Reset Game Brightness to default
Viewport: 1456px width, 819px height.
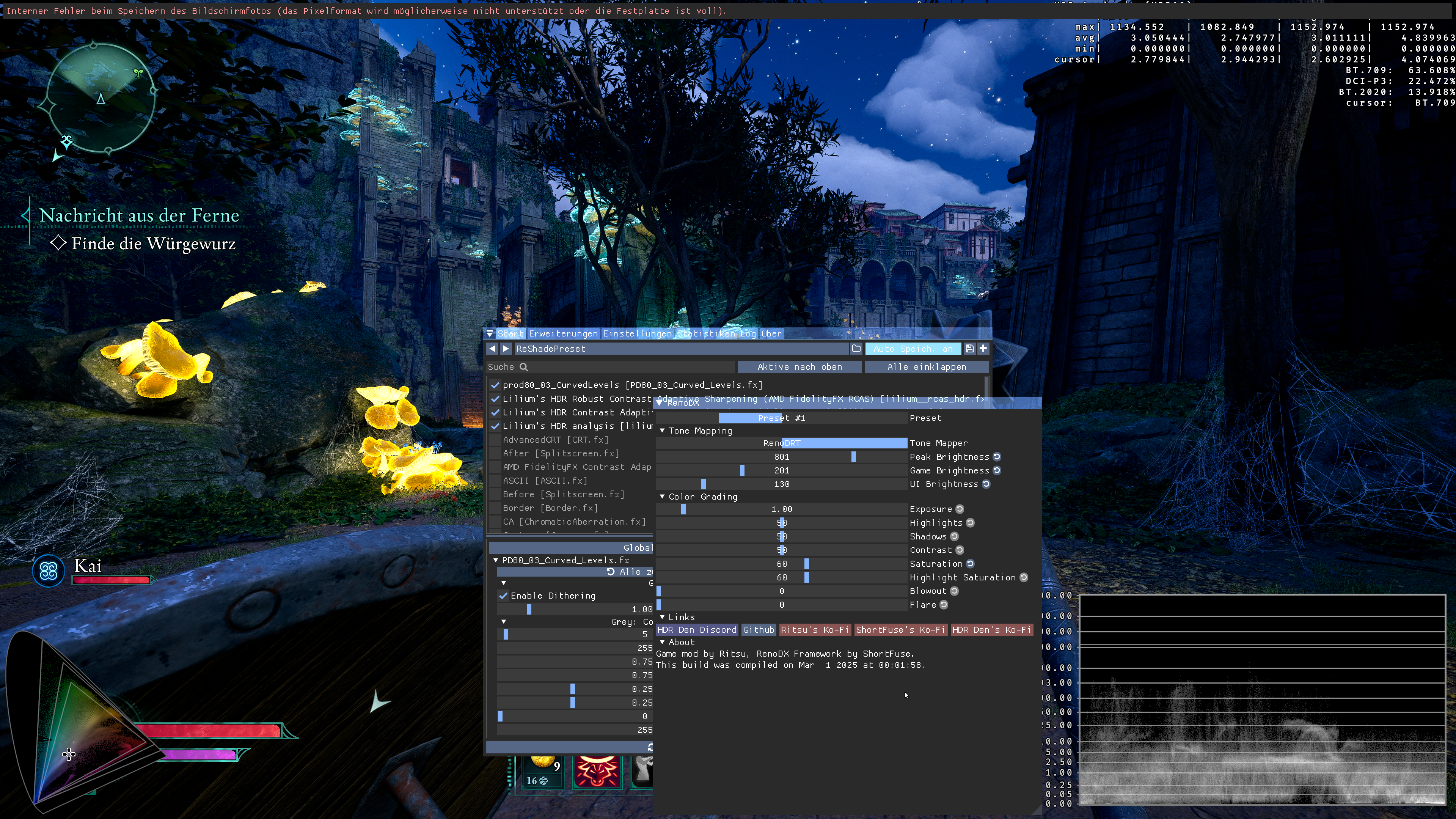click(x=997, y=470)
